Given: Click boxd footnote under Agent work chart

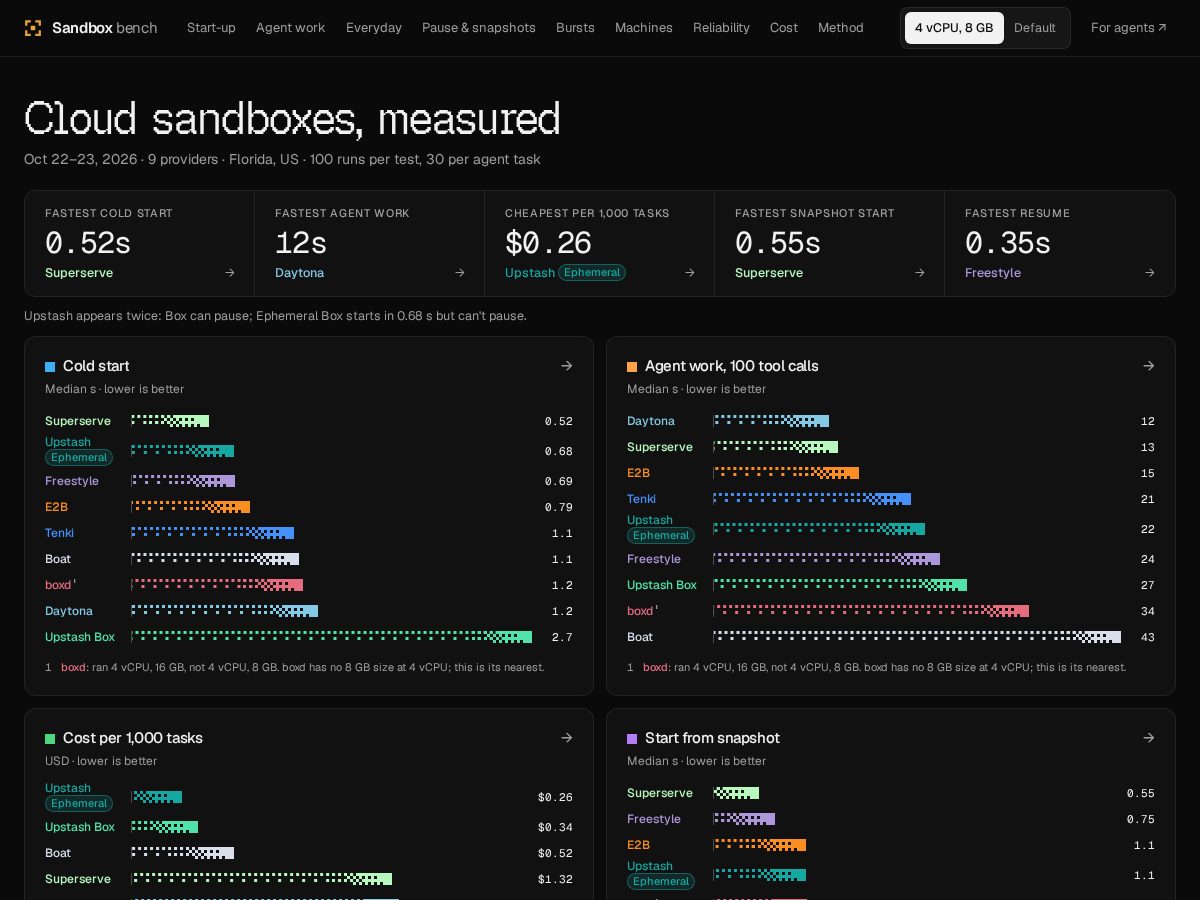Looking at the screenshot, I should pos(876,667).
